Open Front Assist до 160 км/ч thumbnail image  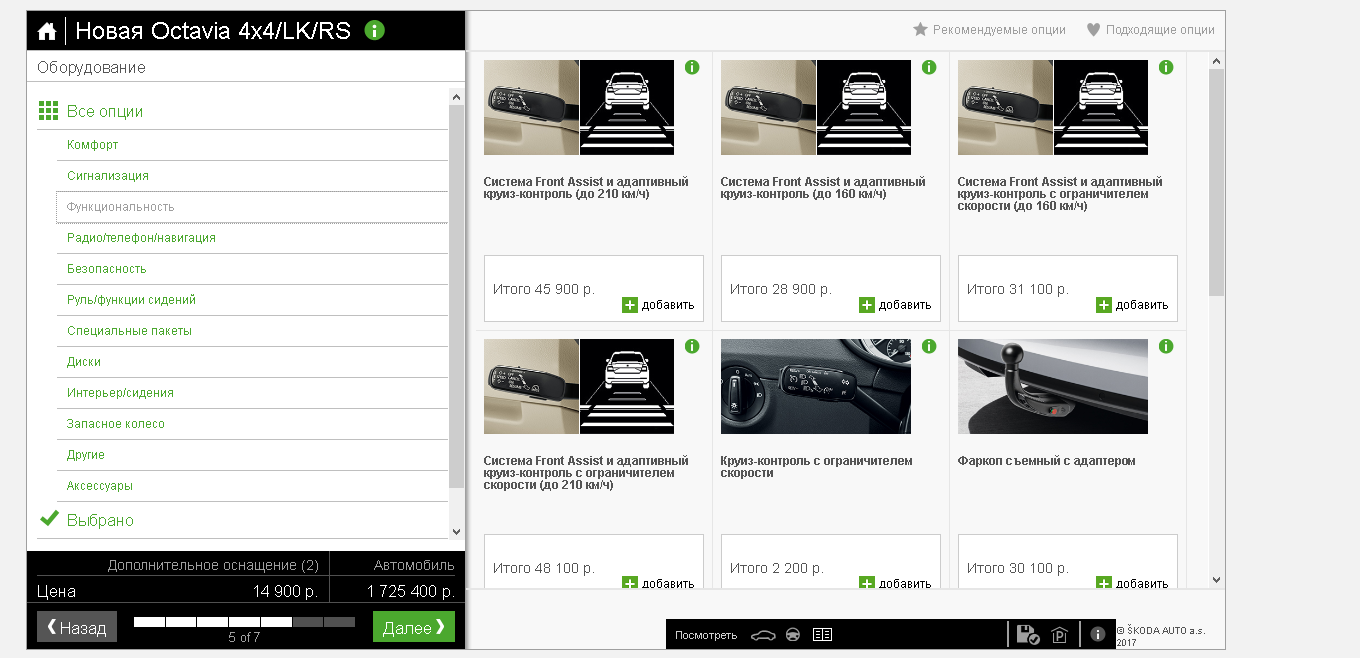816,107
